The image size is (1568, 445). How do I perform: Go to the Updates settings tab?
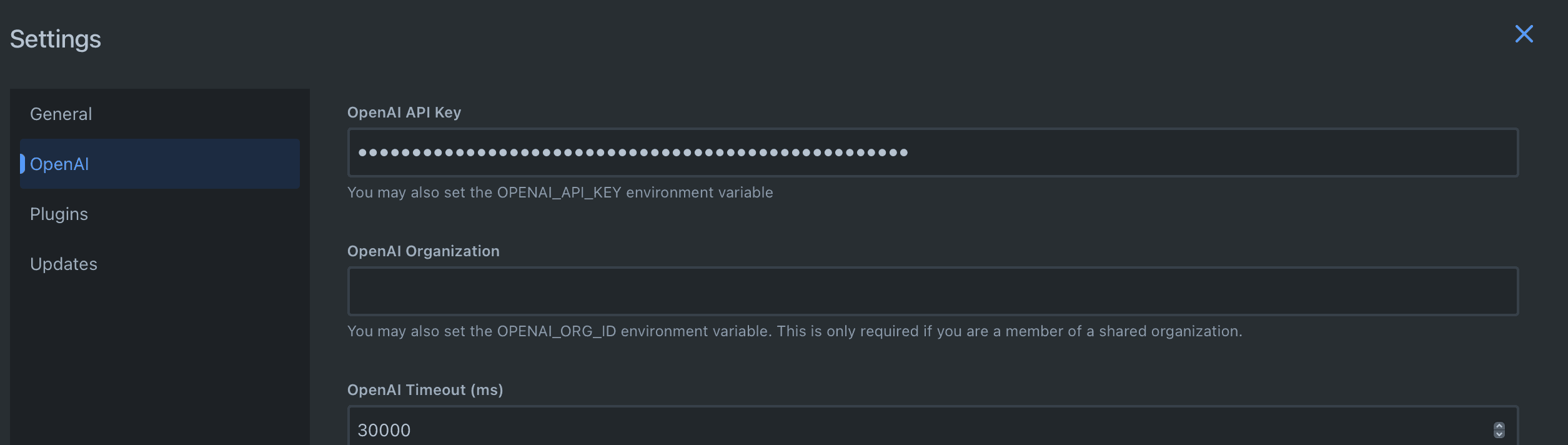click(x=64, y=264)
